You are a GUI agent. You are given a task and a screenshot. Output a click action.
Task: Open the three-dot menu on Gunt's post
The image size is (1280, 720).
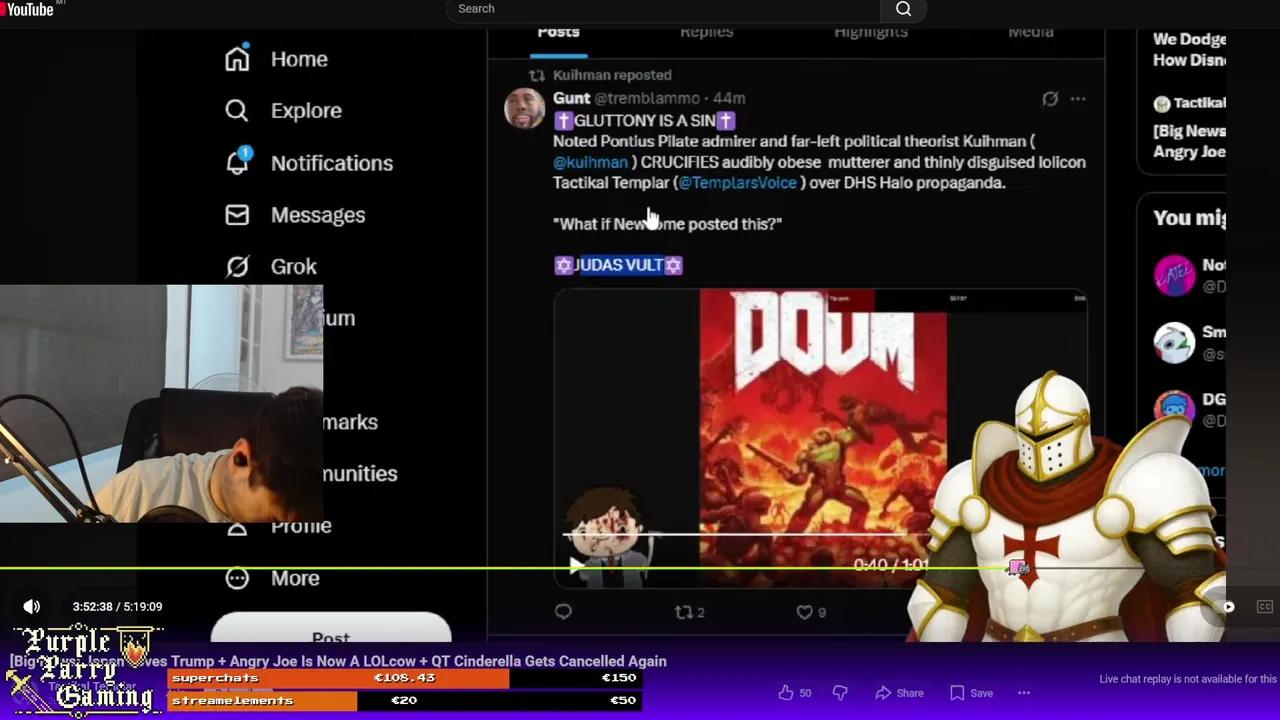[1078, 99]
